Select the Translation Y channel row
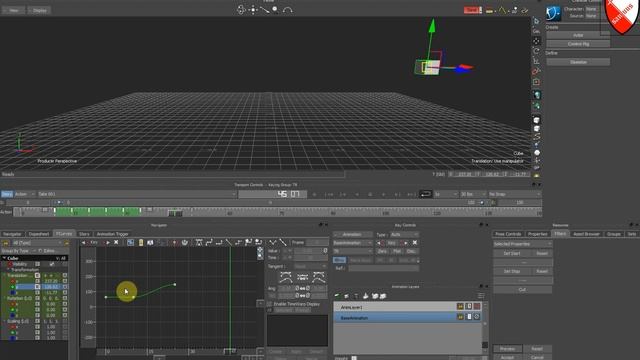This screenshot has width=640, height=360. [35, 287]
